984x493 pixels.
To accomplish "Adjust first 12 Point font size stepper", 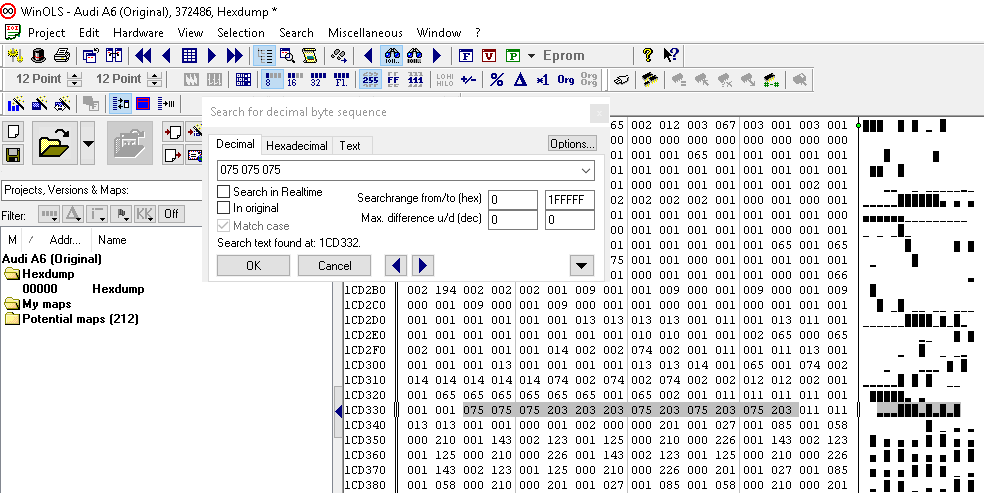I will 75,80.
